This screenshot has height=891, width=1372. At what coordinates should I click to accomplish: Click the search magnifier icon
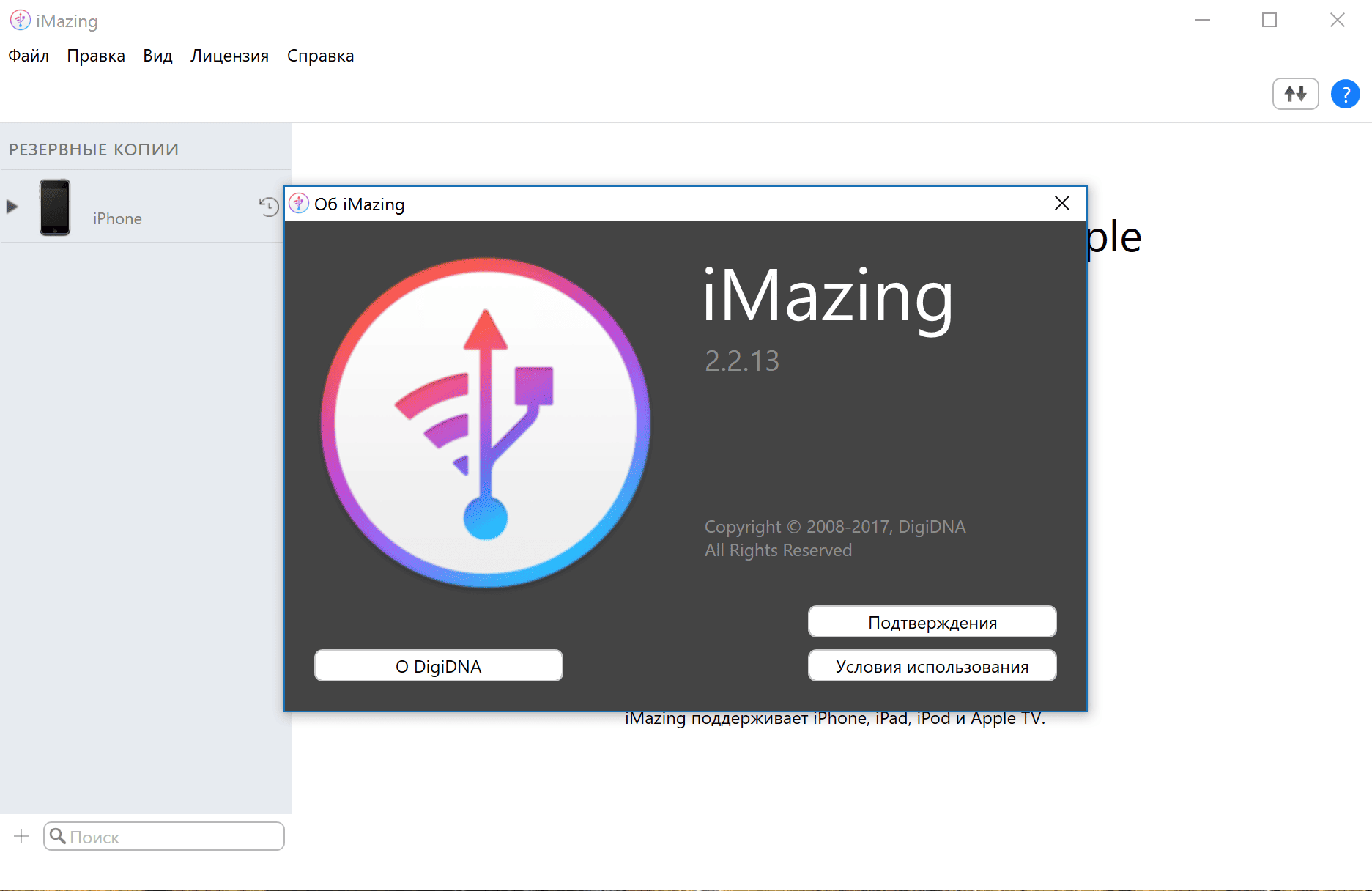[58, 836]
